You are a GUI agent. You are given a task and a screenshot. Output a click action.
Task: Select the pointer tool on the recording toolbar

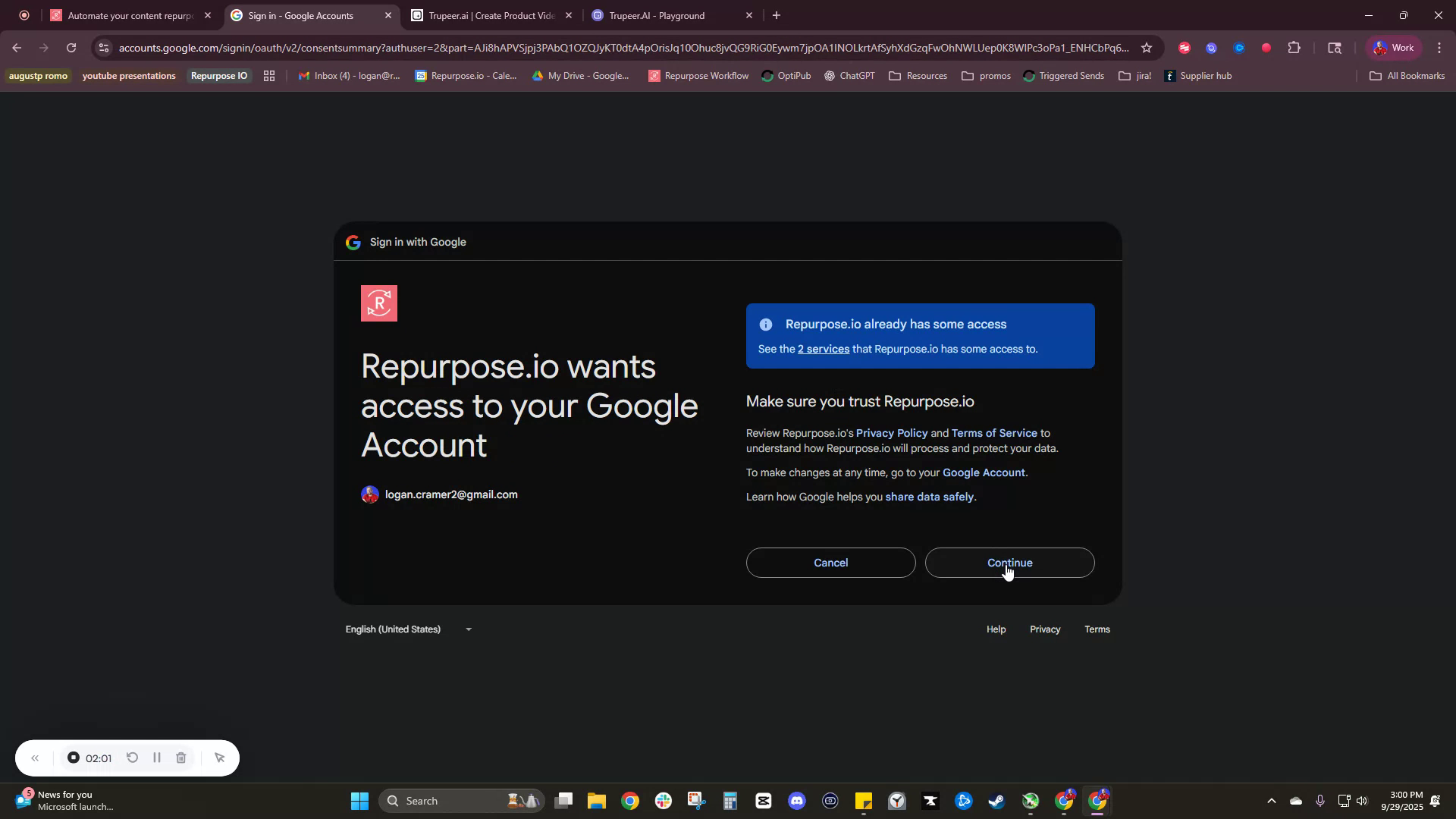pyautogui.click(x=219, y=758)
